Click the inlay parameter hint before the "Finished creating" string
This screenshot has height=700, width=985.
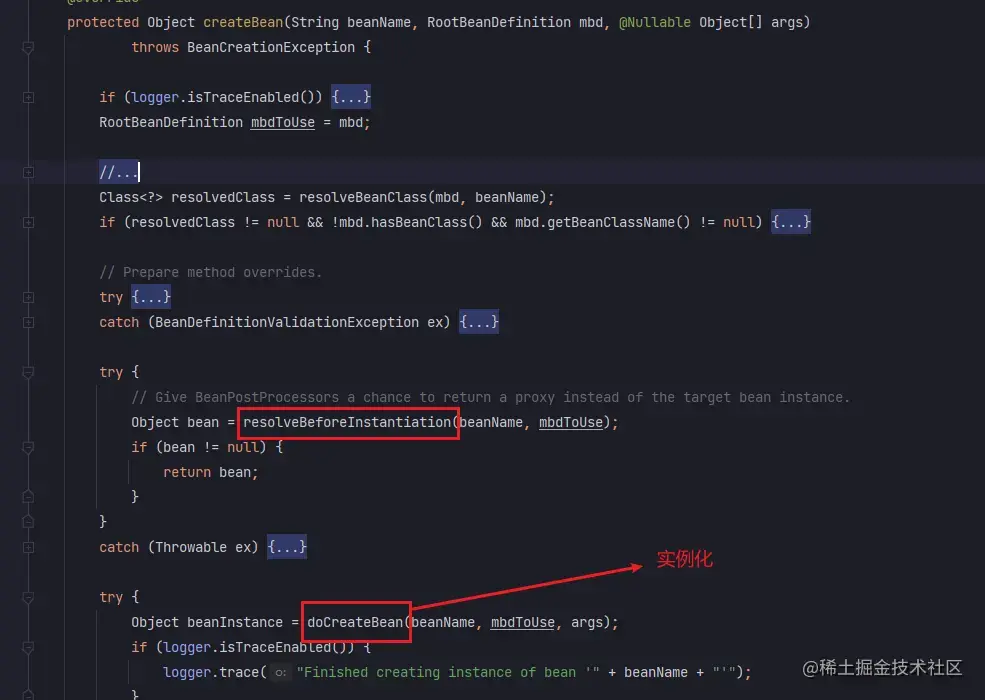pos(281,672)
